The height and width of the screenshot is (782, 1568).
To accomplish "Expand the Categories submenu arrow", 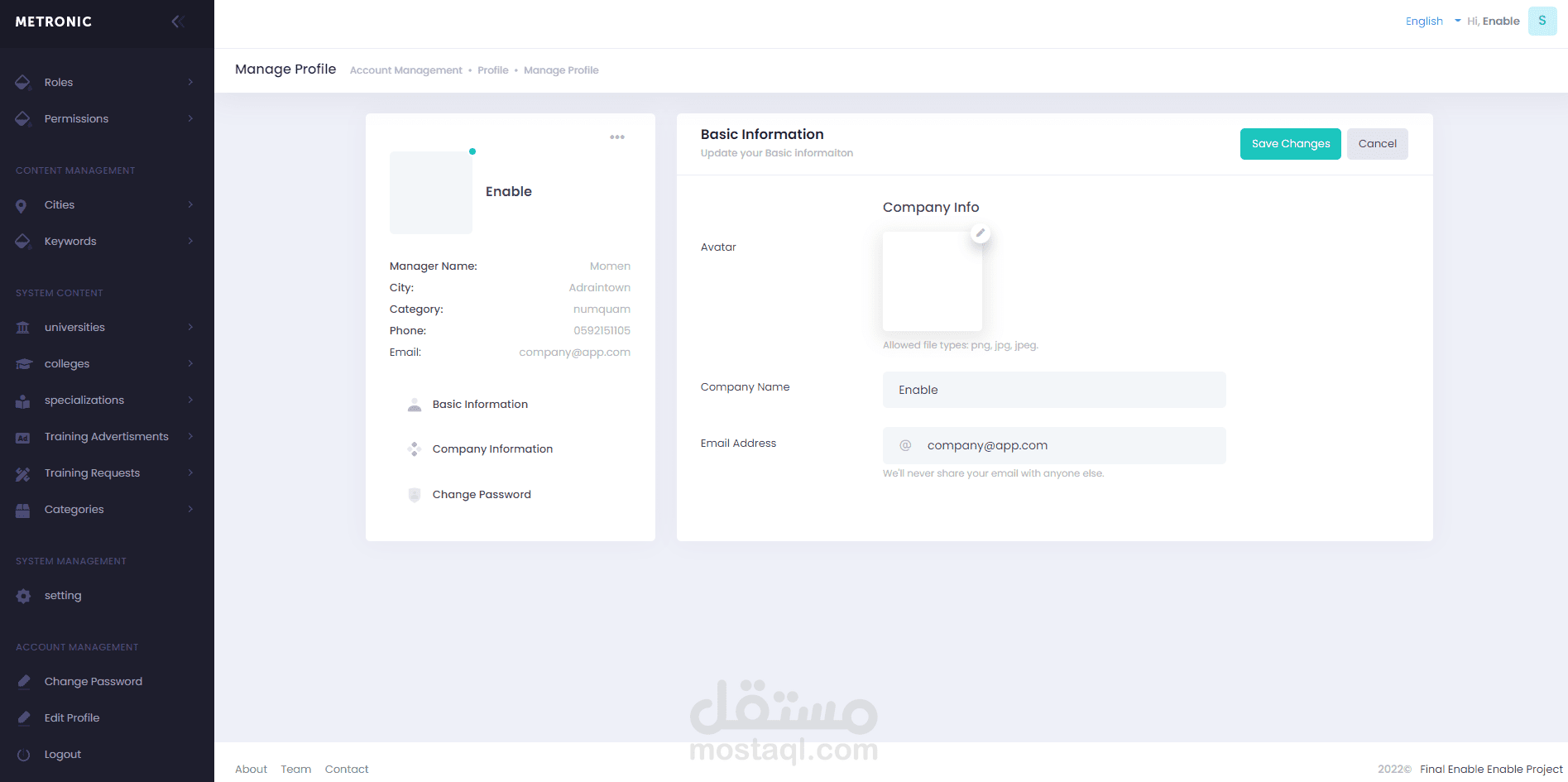I will click(190, 509).
